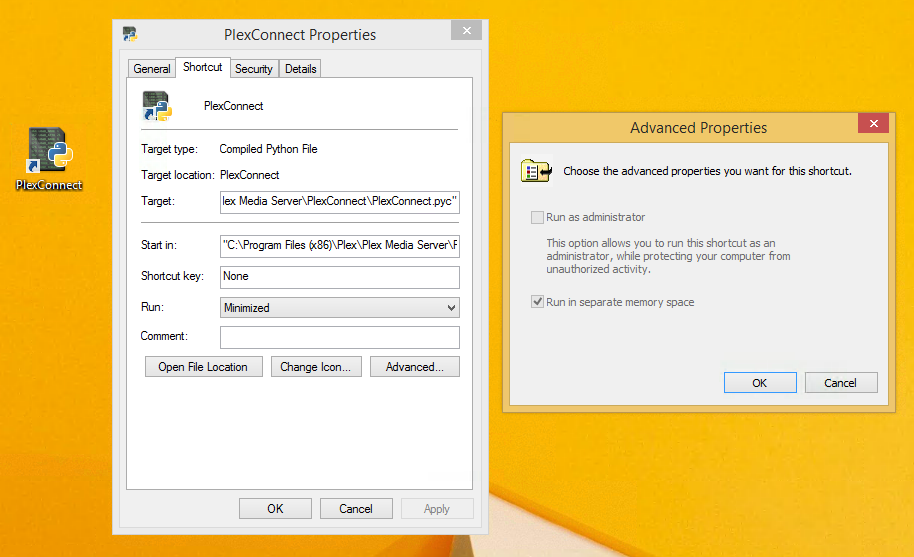Viewport: 914px width, 557px height.
Task: Click 'Choose the advanced properties' description text
Action: click(x=707, y=171)
